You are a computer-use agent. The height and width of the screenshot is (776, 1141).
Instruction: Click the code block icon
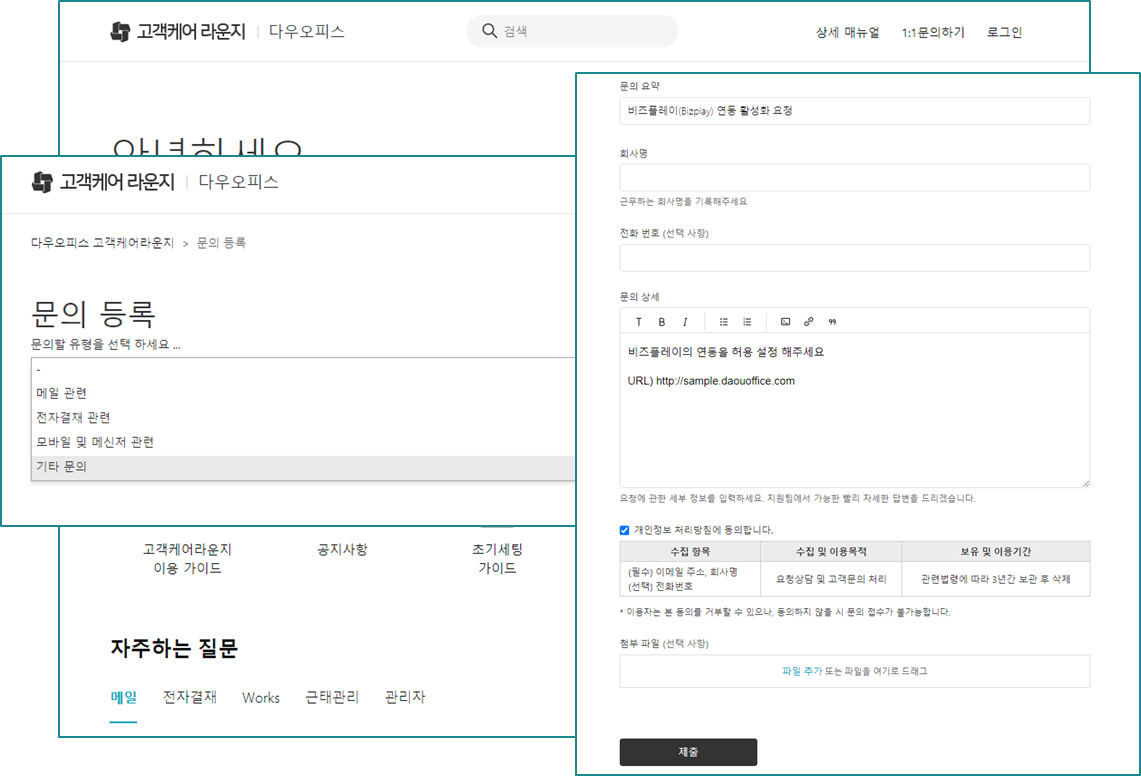[785, 322]
